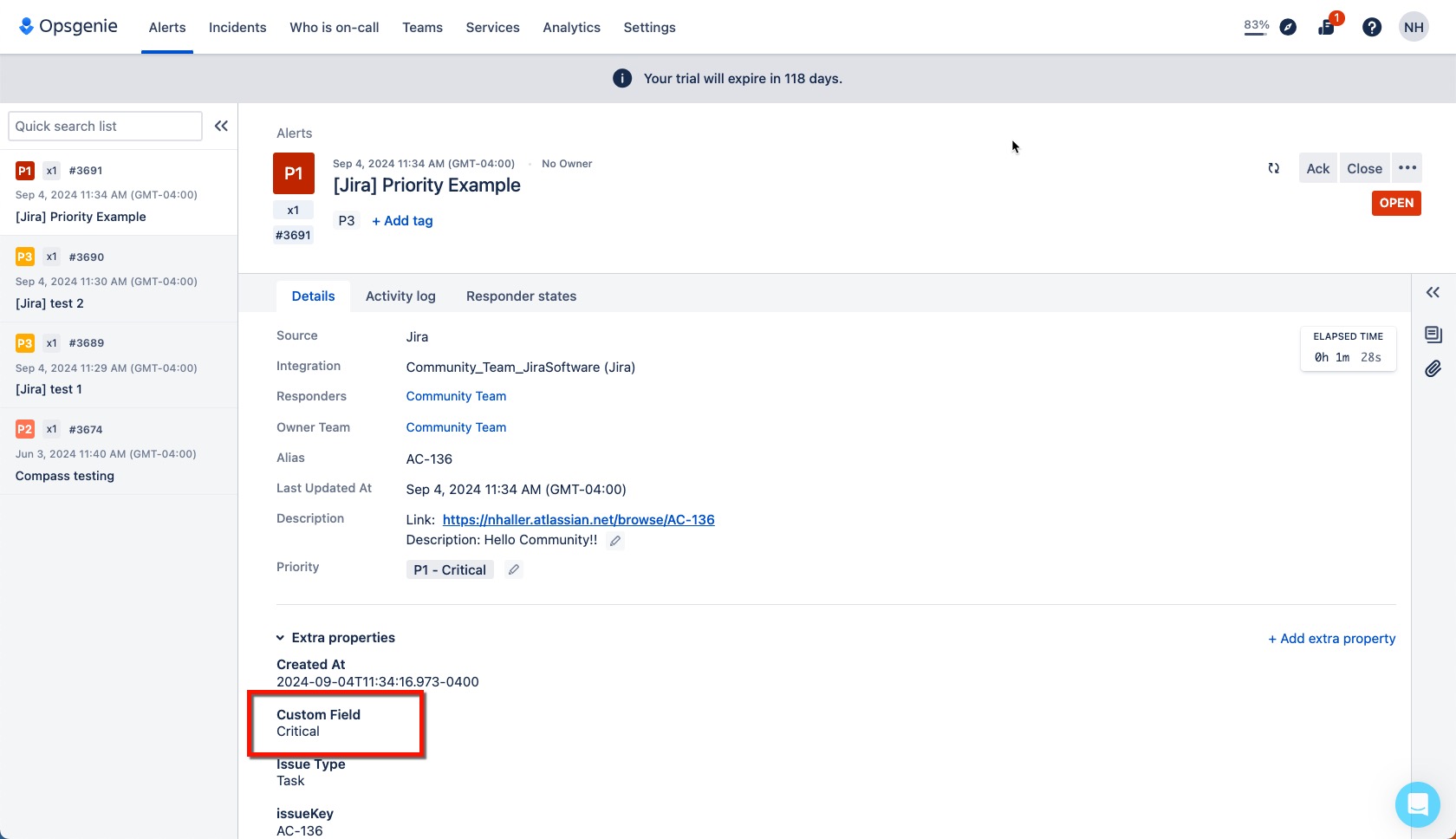Click the Quick search list input field
Viewport: 1456px width, 839px height.
pyautogui.click(x=104, y=126)
